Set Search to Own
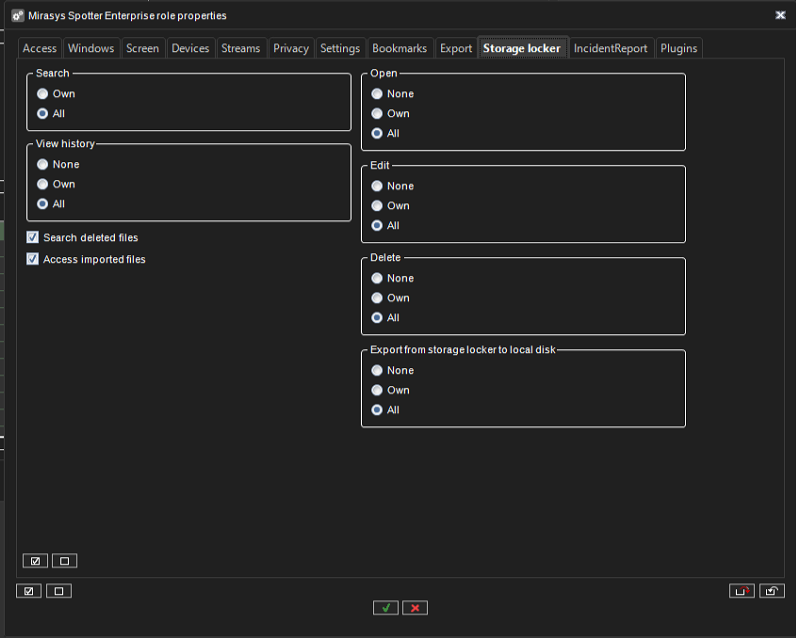Screen dimensions: 797x638 pyautogui.click(x=43, y=94)
